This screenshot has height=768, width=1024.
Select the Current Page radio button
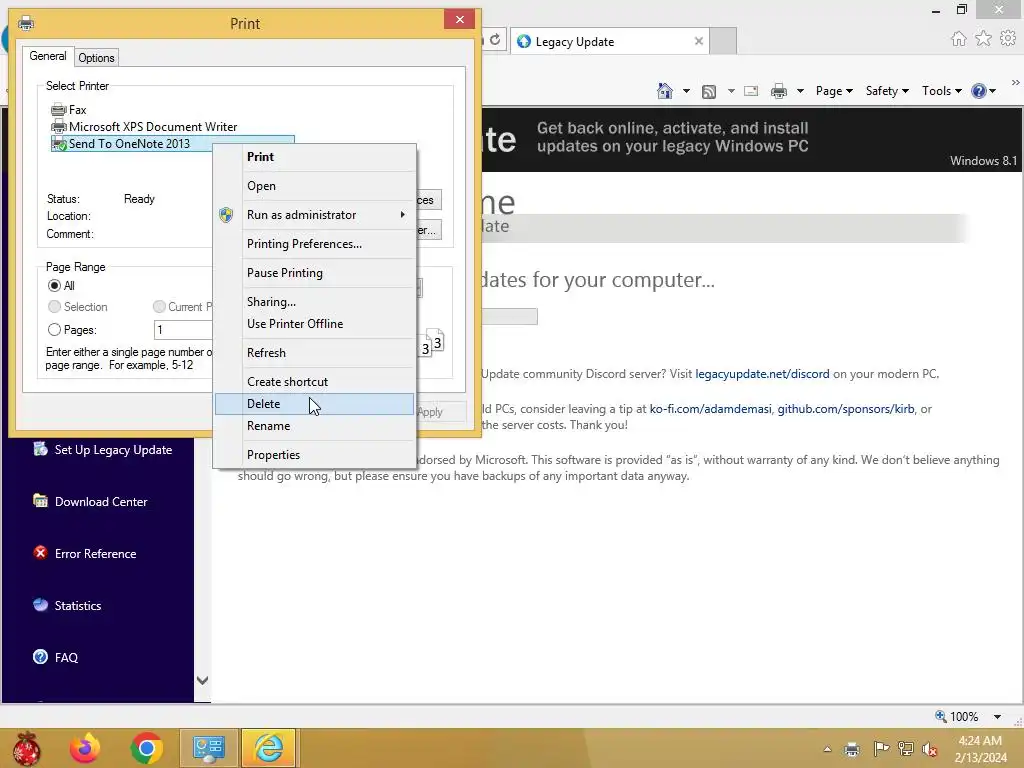click(159, 306)
